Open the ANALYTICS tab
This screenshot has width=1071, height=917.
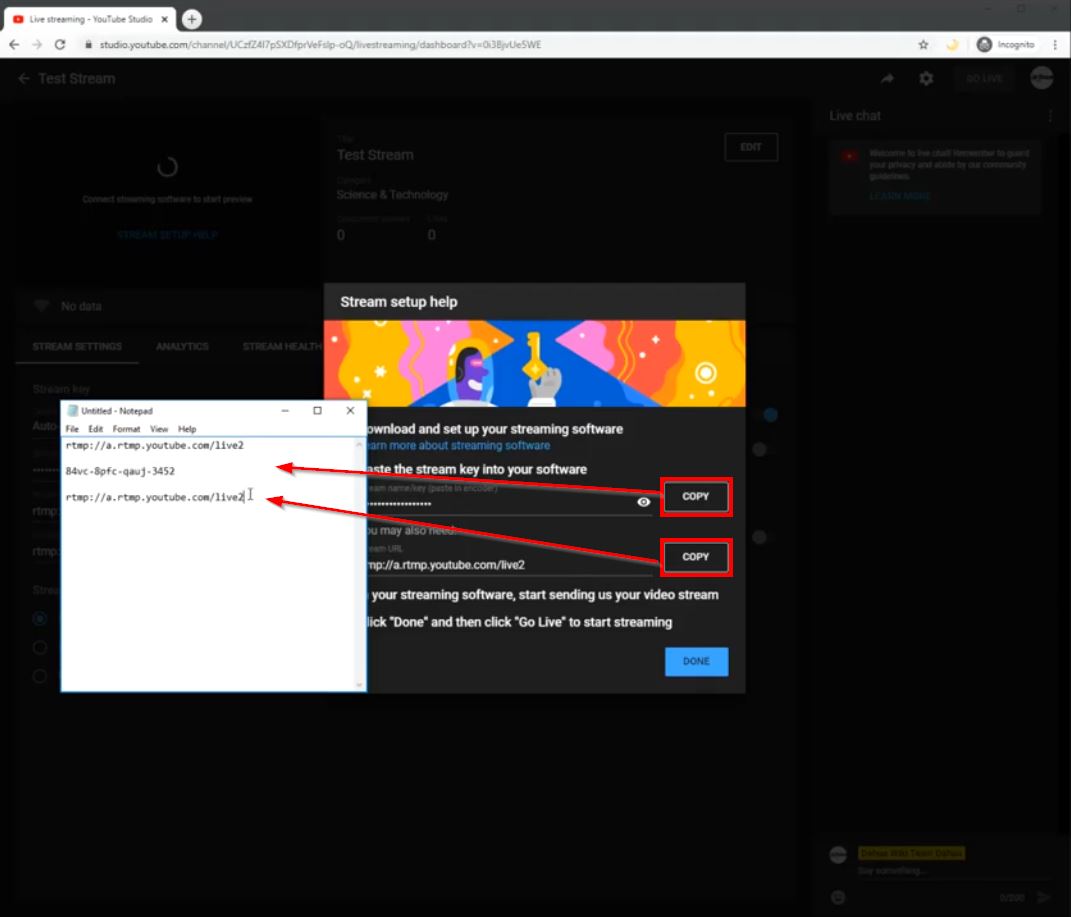tap(182, 346)
